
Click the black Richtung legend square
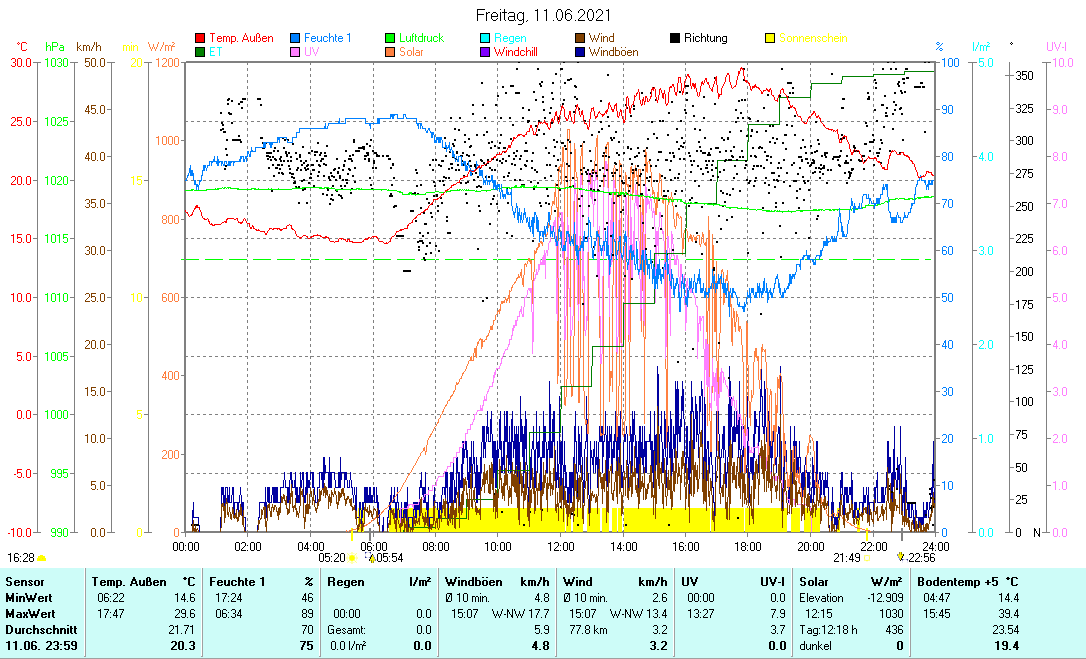[675, 39]
